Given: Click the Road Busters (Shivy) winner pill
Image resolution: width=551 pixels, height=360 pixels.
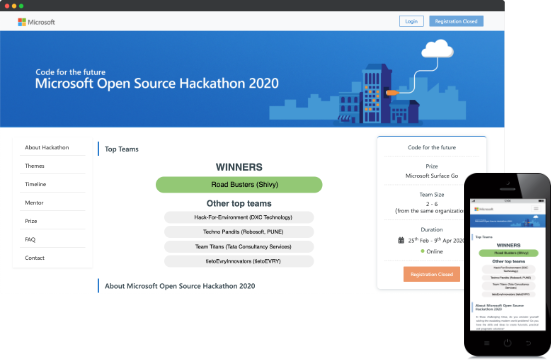Looking at the screenshot, I should click(x=239, y=185).
